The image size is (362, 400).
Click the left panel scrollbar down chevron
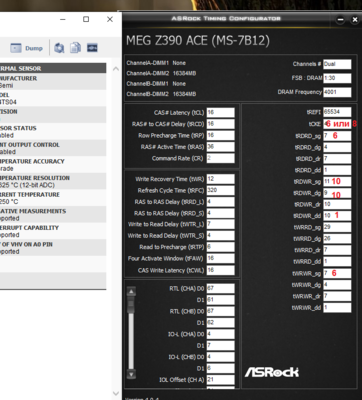[x=116, y=393]
